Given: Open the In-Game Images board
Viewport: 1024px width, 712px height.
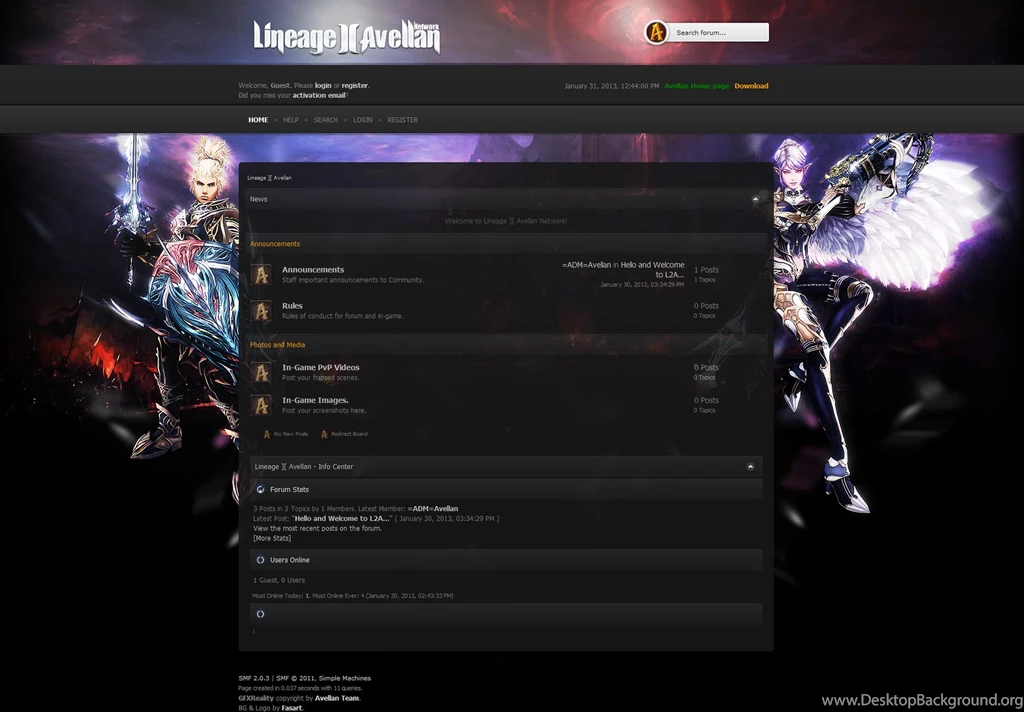Looking at the screenshot, I should pos(315,400).
